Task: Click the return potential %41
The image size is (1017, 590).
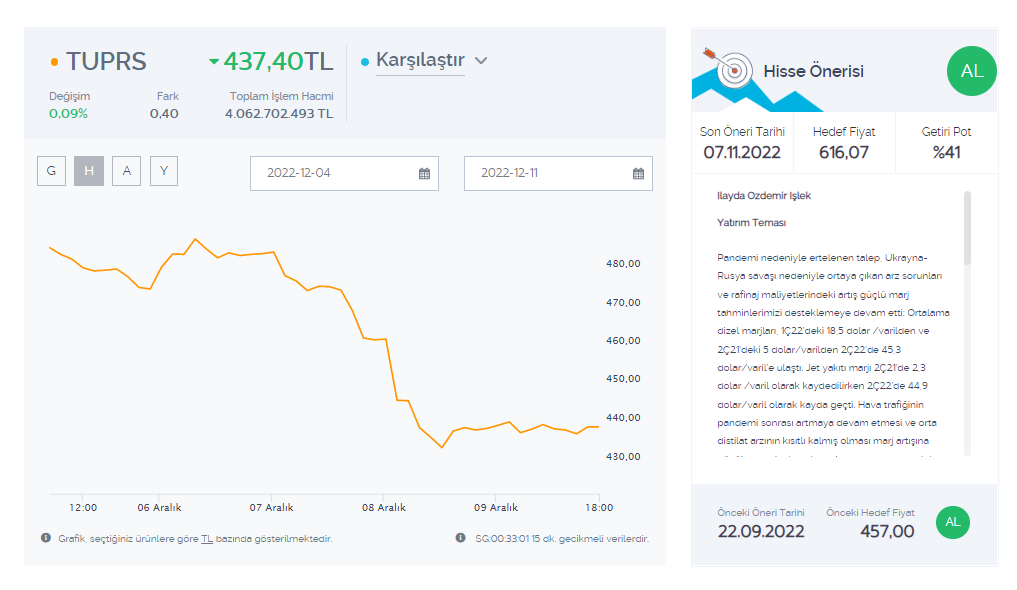Action: [x=946, y=152]
